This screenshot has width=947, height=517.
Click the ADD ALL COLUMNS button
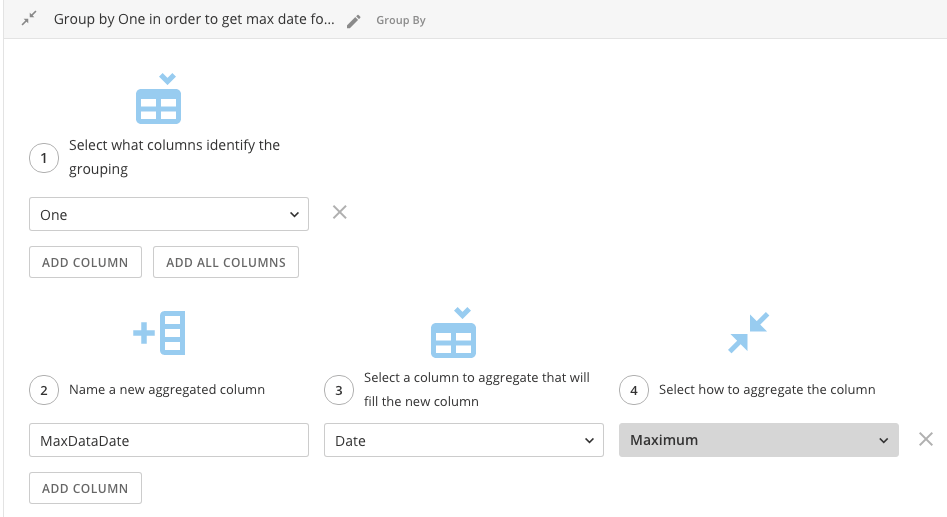point(226,262)
